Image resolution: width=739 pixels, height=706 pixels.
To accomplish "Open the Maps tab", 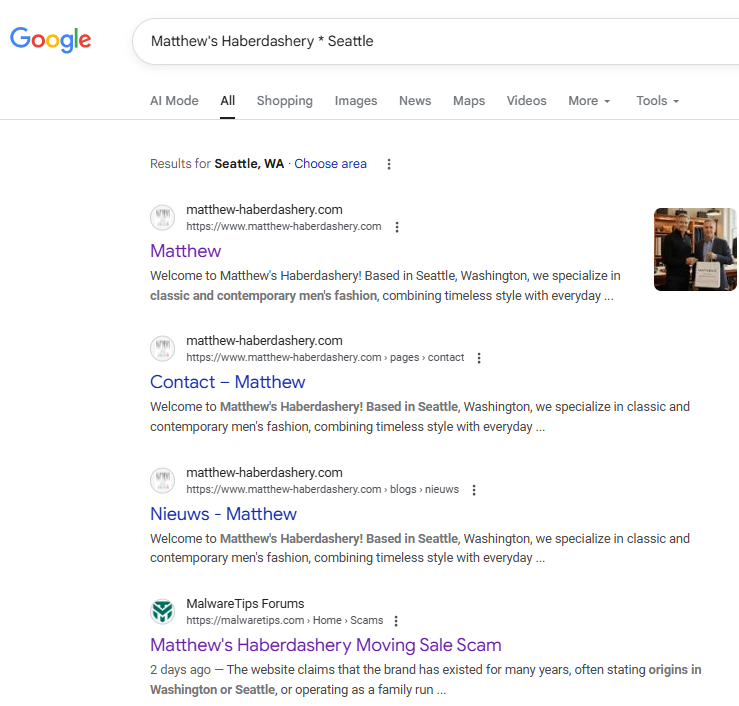I will [469, 101].
